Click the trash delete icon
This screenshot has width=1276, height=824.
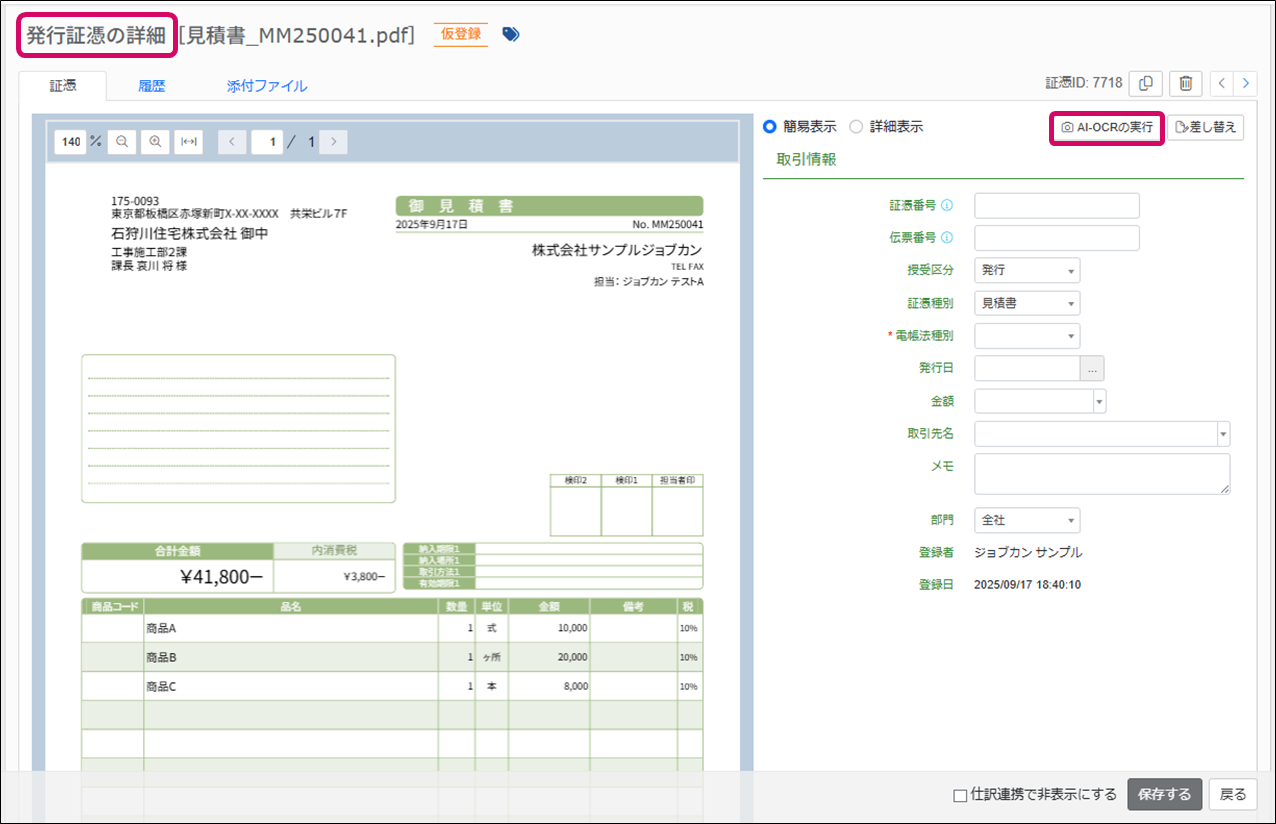(x=1185, y=84)
